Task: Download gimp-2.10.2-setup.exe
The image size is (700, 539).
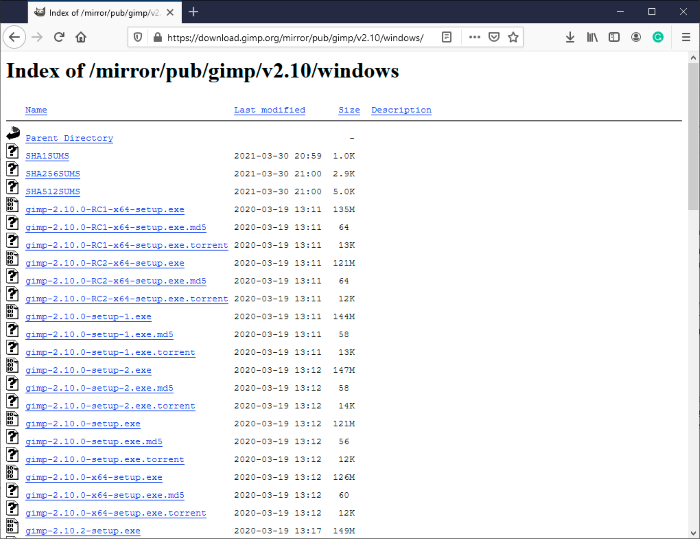Action: (83, 531)
